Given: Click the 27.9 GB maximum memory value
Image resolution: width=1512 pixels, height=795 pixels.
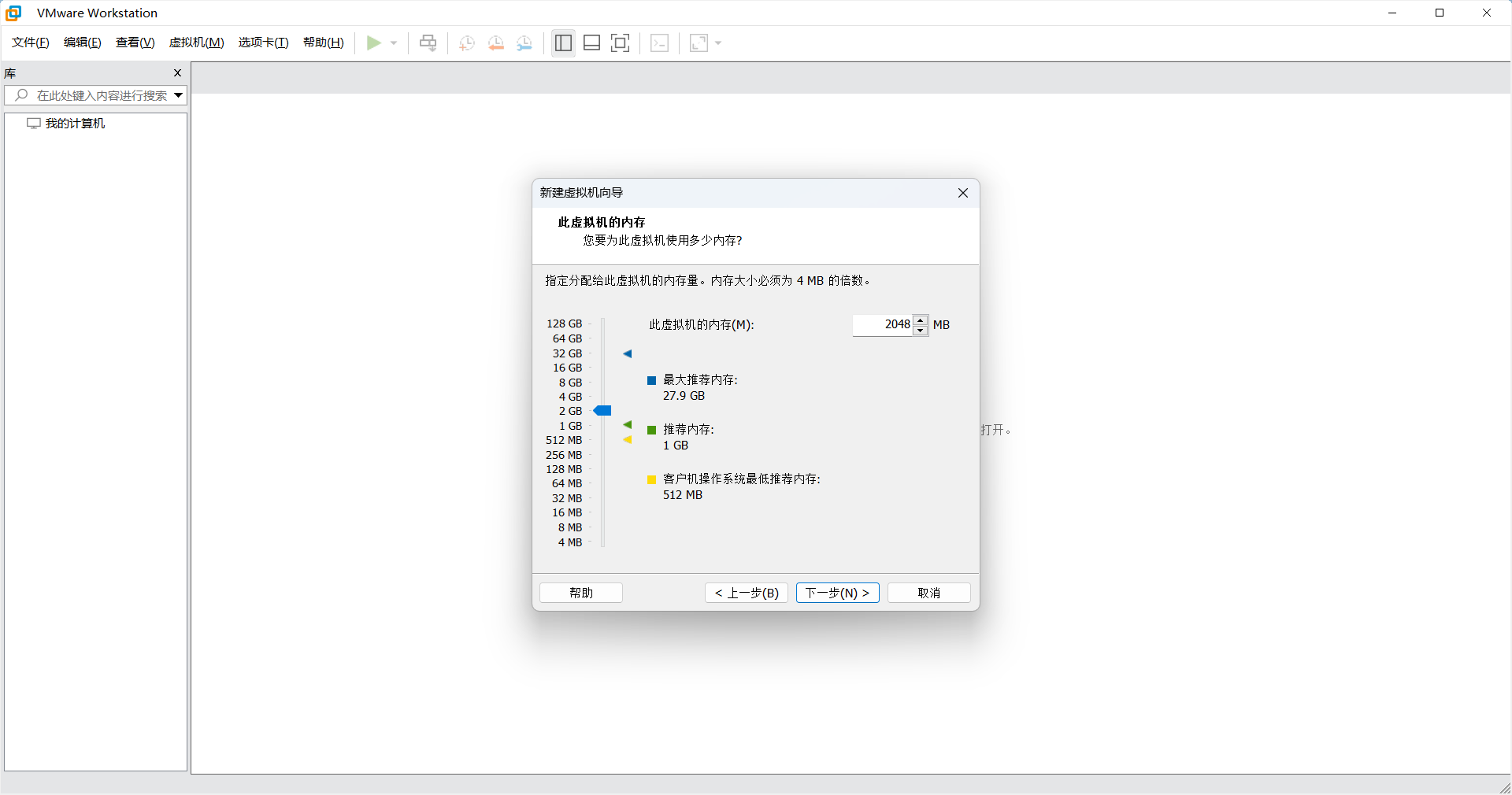Looking at the screenshot, I should coord(684,397).
